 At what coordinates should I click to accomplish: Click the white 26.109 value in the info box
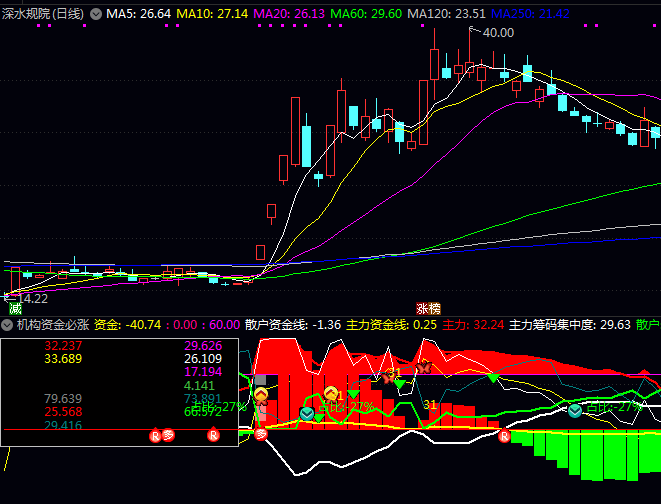[203, 359]
